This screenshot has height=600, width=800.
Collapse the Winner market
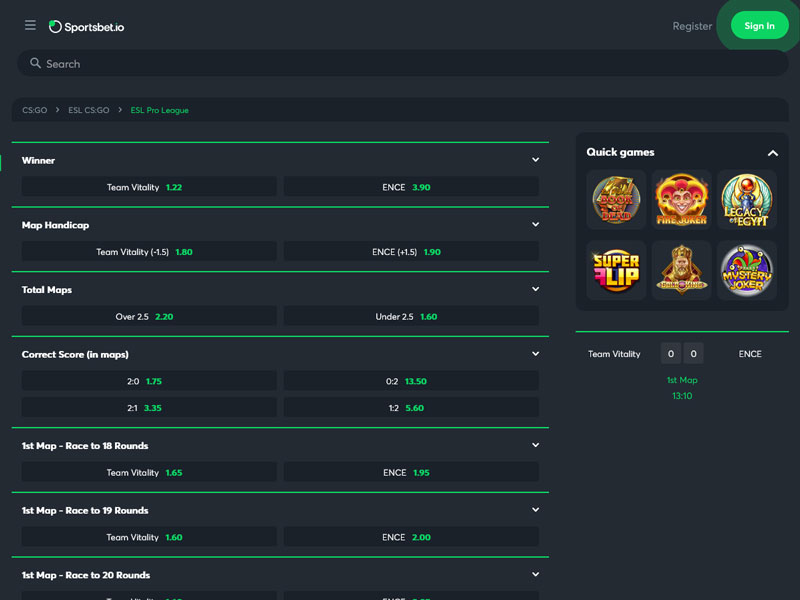[535, 160]
